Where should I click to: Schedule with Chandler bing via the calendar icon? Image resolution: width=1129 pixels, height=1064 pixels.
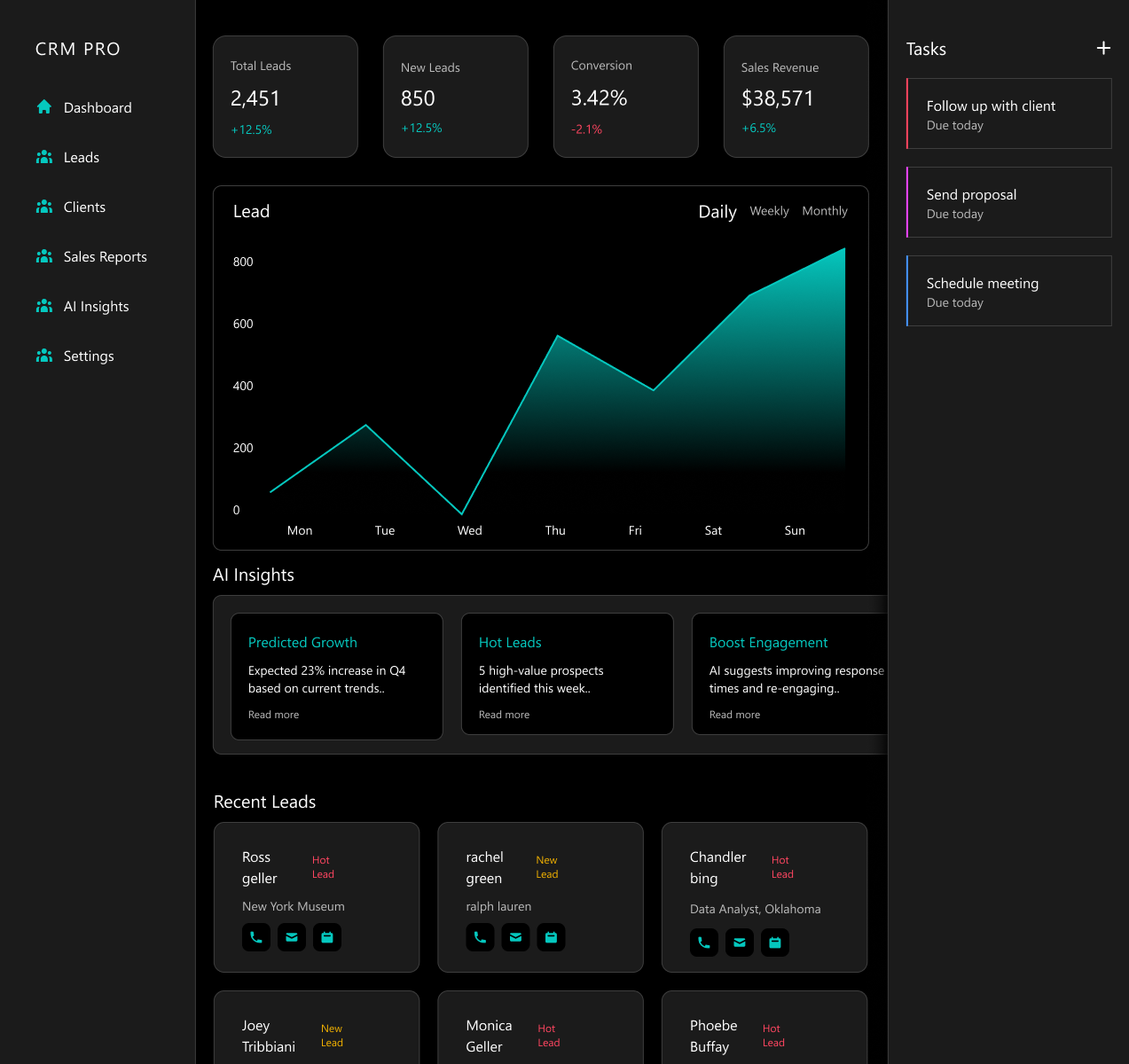point(775,943)
